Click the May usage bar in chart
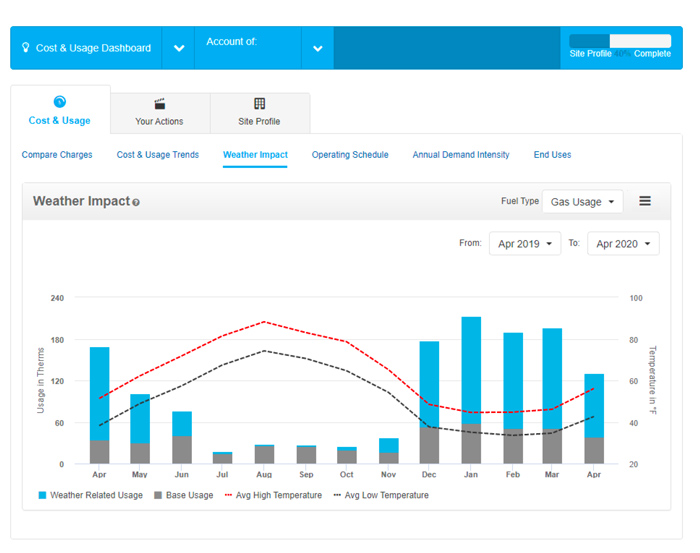This screenshot has height=553, width=700. tap(140, 428)
